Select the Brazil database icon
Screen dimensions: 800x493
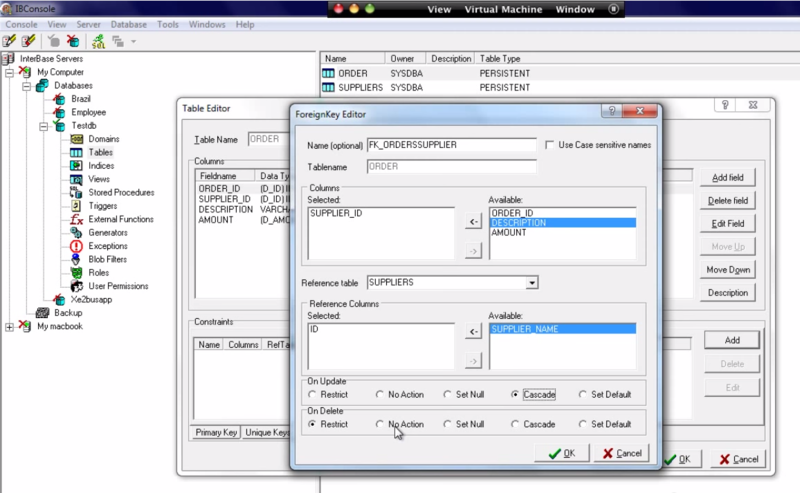click(59, 99)
